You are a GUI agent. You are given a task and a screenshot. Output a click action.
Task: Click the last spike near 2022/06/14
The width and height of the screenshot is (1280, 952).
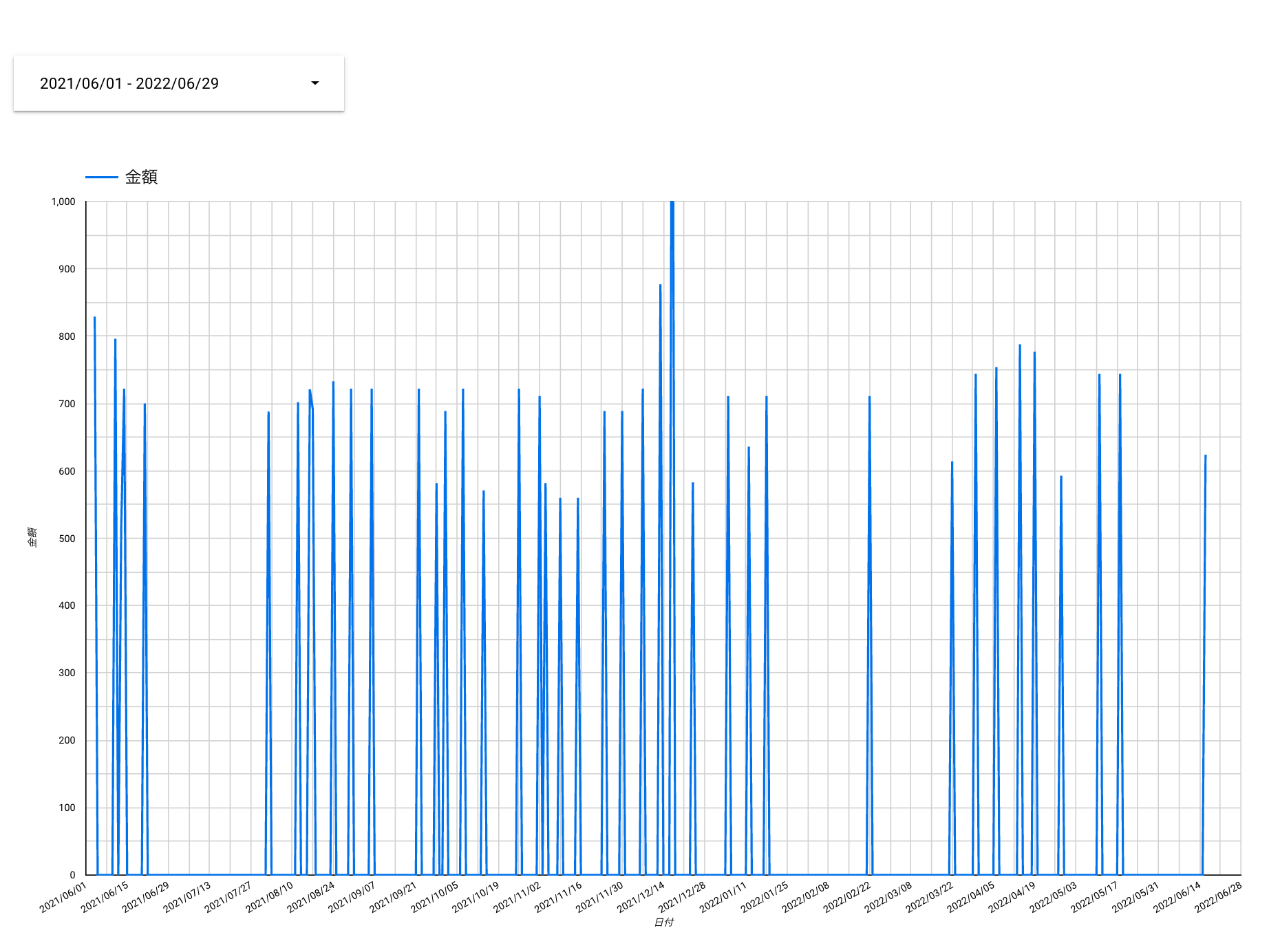tap(1204, 664)
